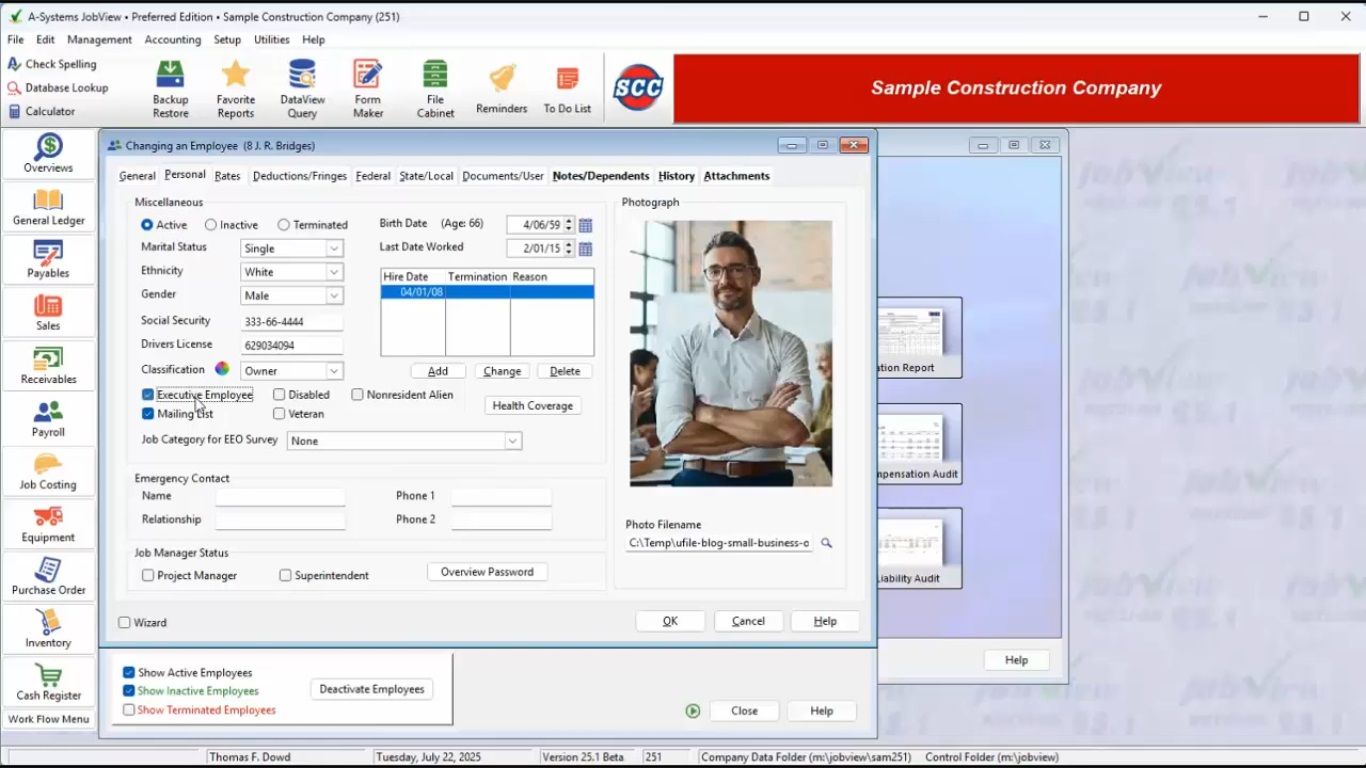
Task: Open the Backup Restore tool
Action: click(x=170, y=87)
